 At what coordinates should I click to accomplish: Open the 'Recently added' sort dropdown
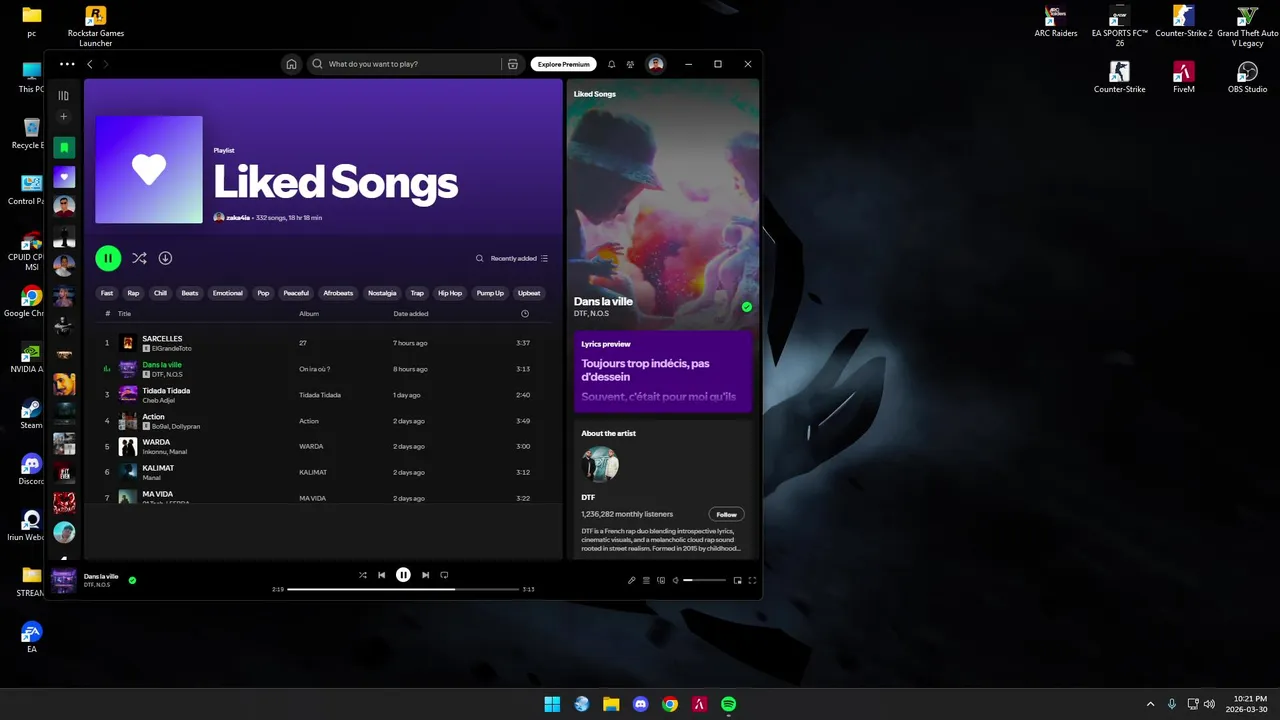(519, 258)
